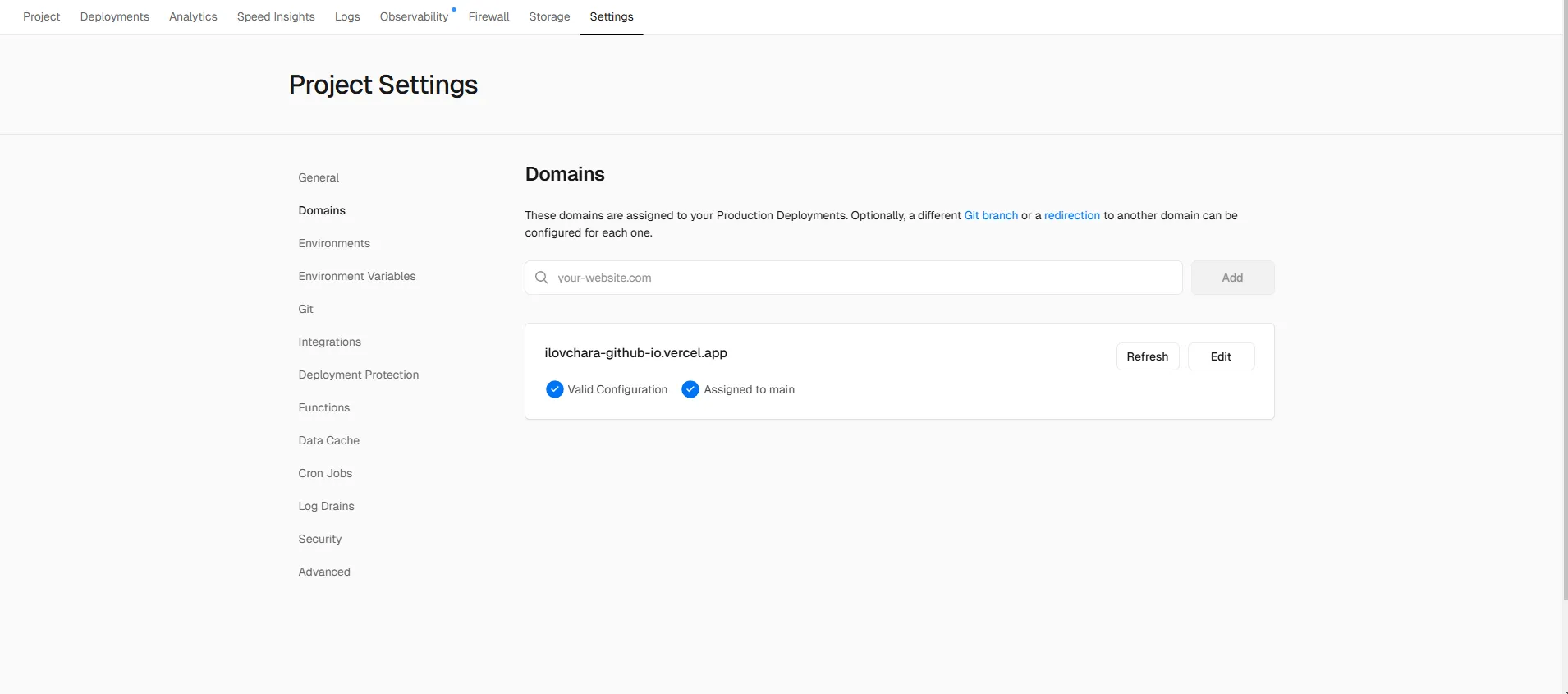Viewport: 1568px width, 694px height.
Task: Select Environment Variables in the sidebar
Action: [357, 276]
